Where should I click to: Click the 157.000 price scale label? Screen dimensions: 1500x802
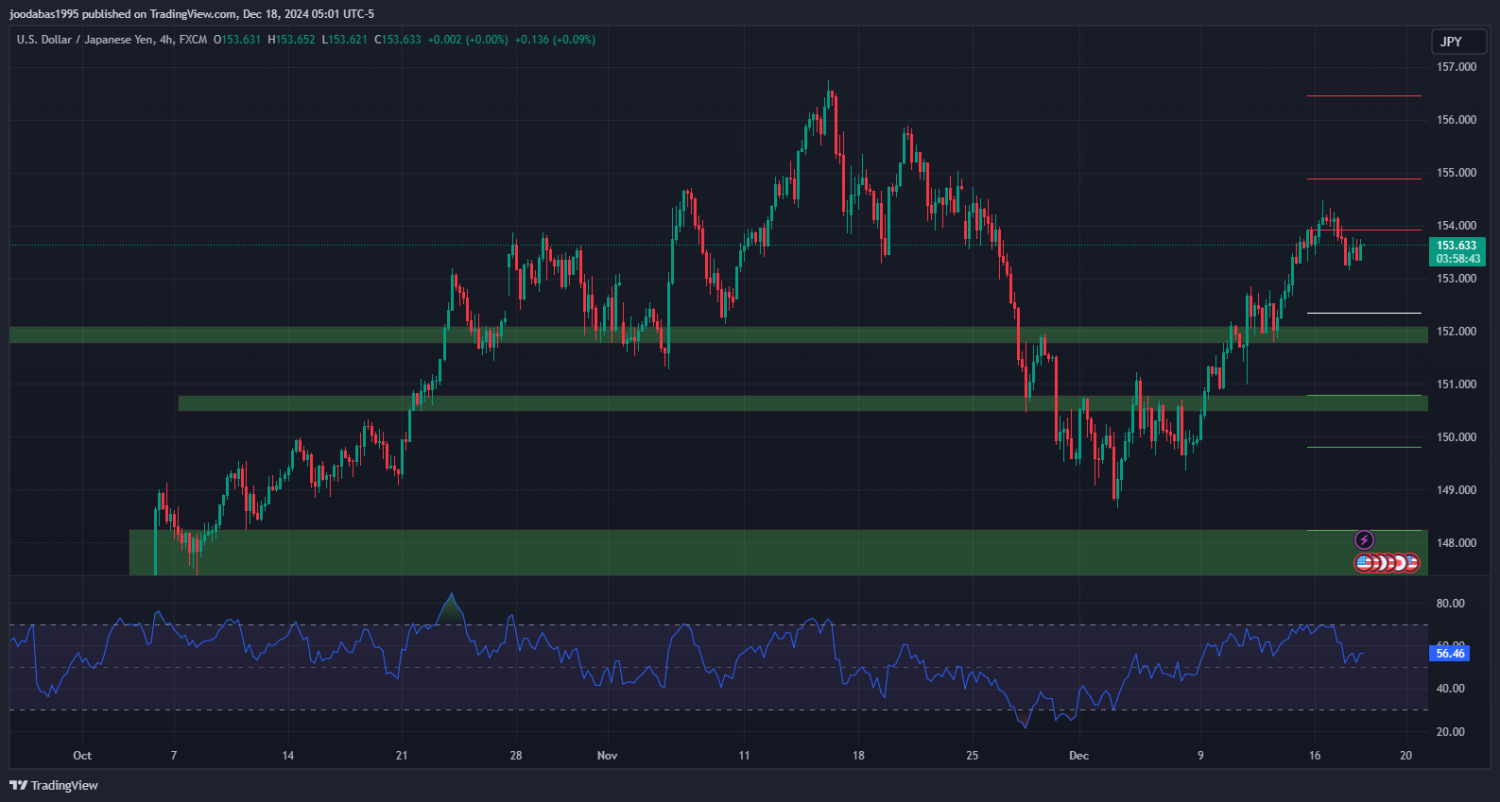(x=1456, y=67)
